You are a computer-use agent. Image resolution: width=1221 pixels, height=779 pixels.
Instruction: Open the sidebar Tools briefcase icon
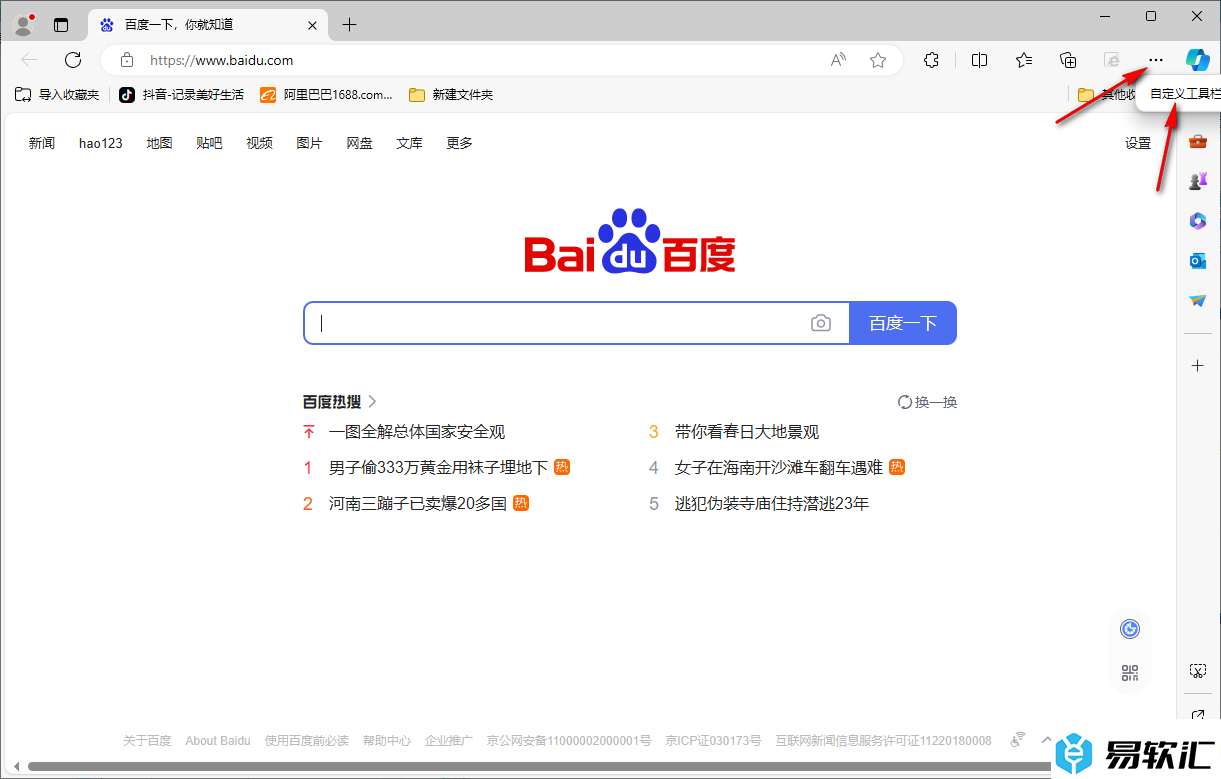point(1197,142)
